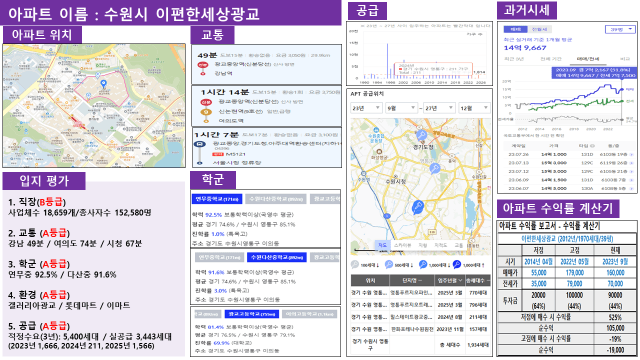The height and width of the screenshot is (360, 640).
Task: Select the blue 광교고등학교 tab in the third school card
Action: (252, 314)
